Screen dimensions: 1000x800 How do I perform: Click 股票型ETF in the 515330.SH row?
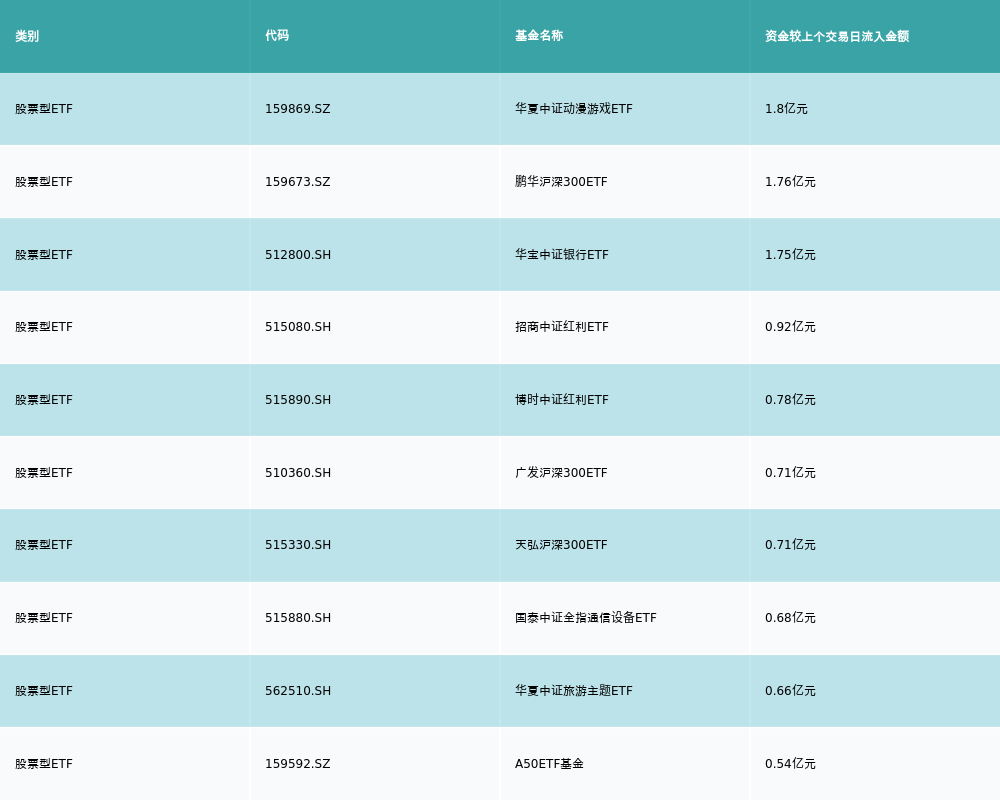click(44, 545)
